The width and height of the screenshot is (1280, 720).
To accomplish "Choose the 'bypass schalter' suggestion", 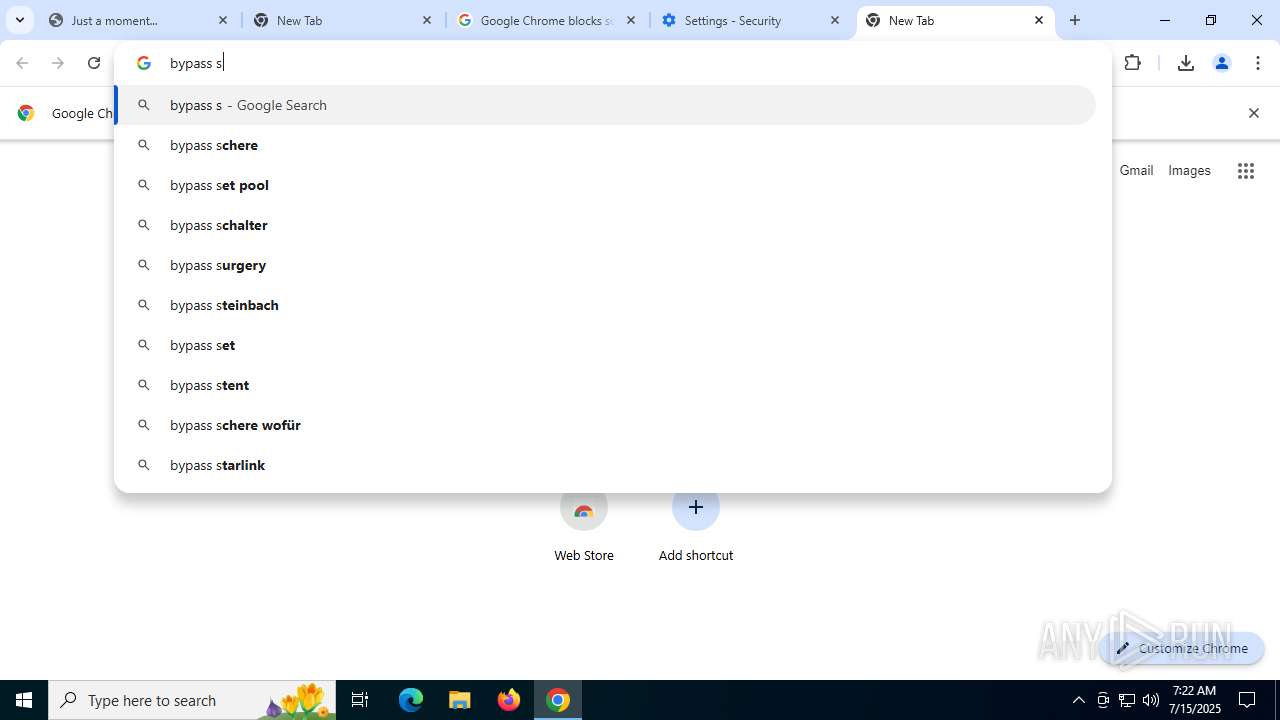I will (x=605, y=225).
